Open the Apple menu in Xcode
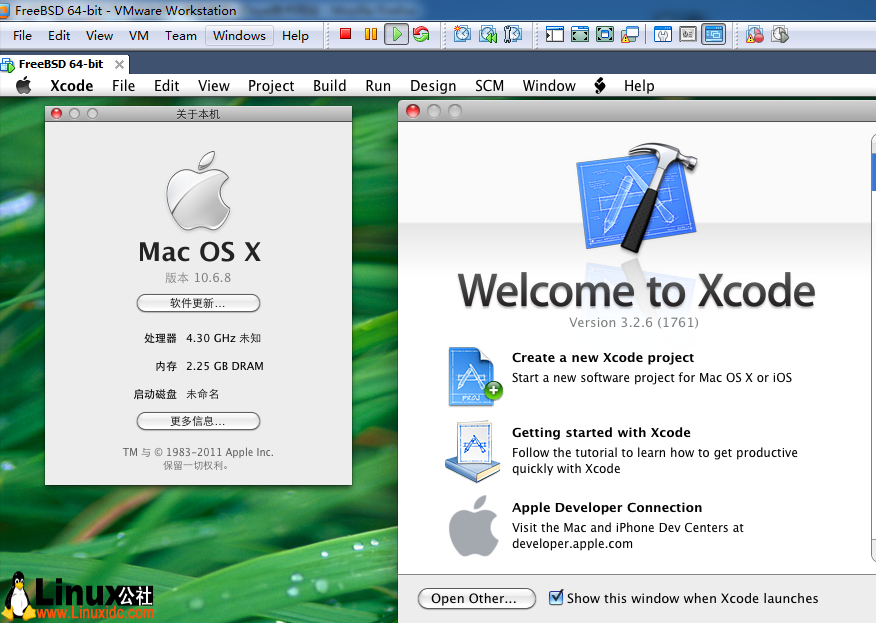Viewport: 876px width, 623px height. (24, 86)
